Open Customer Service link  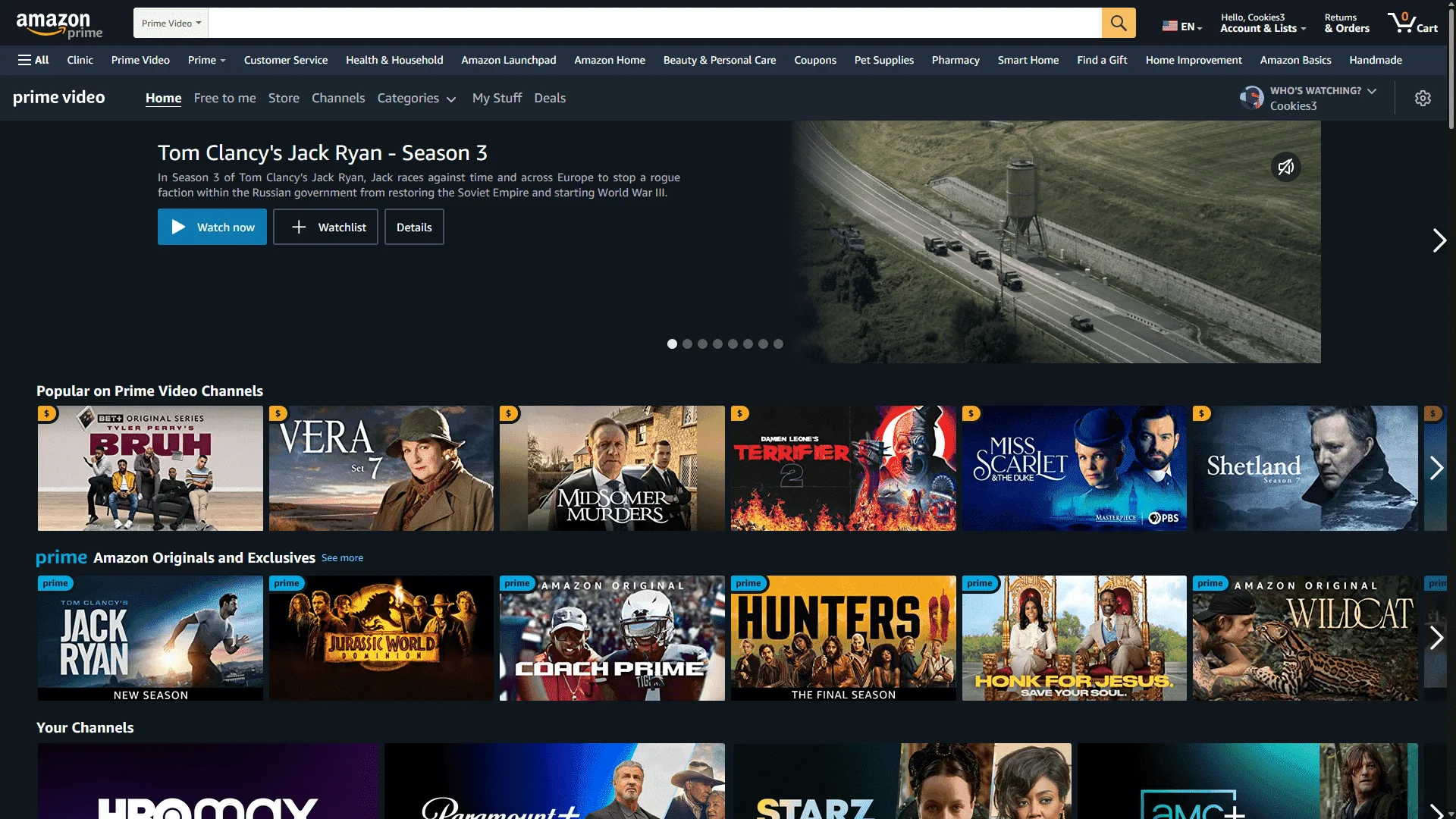click(286, 60)
